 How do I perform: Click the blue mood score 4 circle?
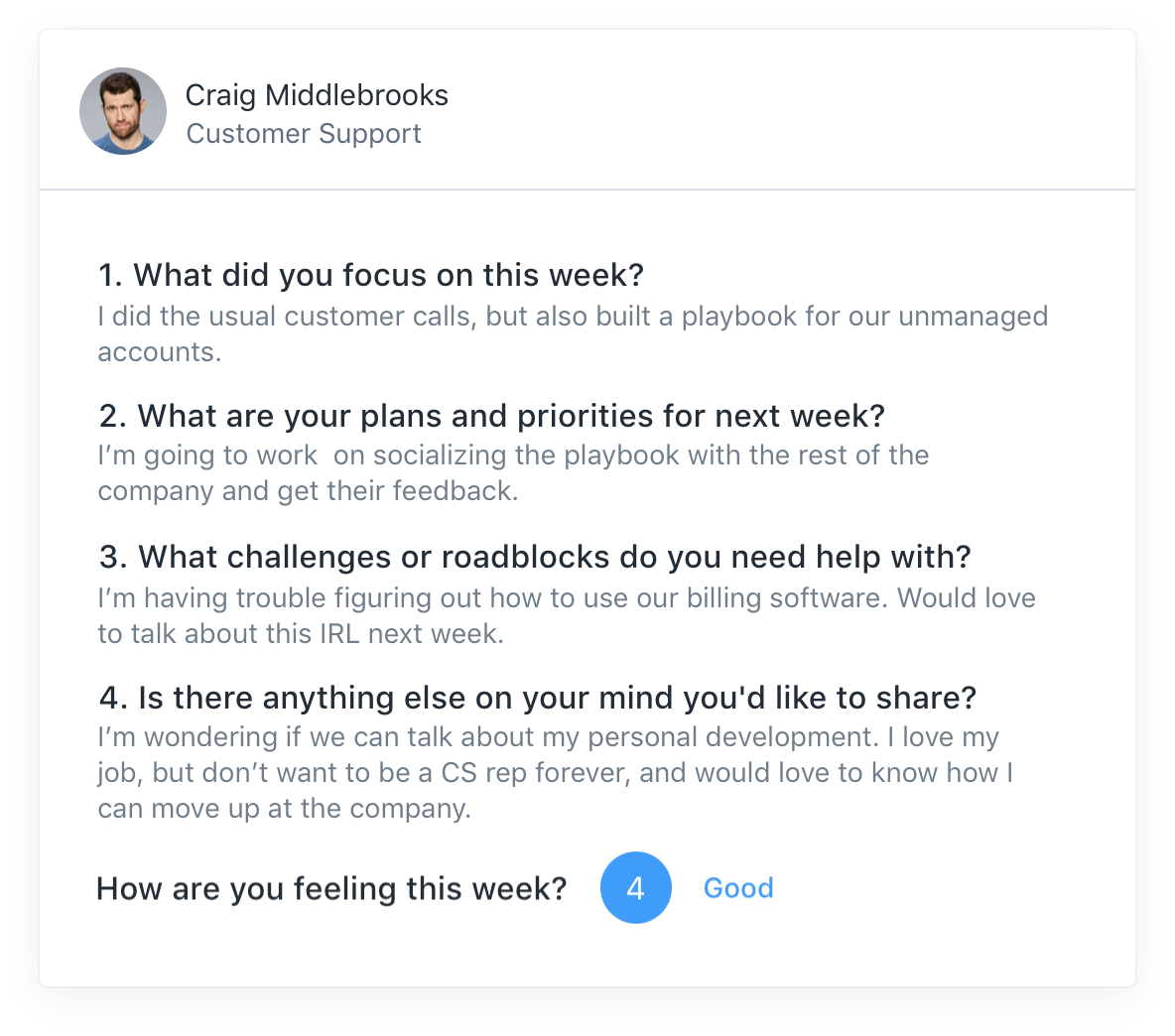pyautogui.click(x=635, y=888)
